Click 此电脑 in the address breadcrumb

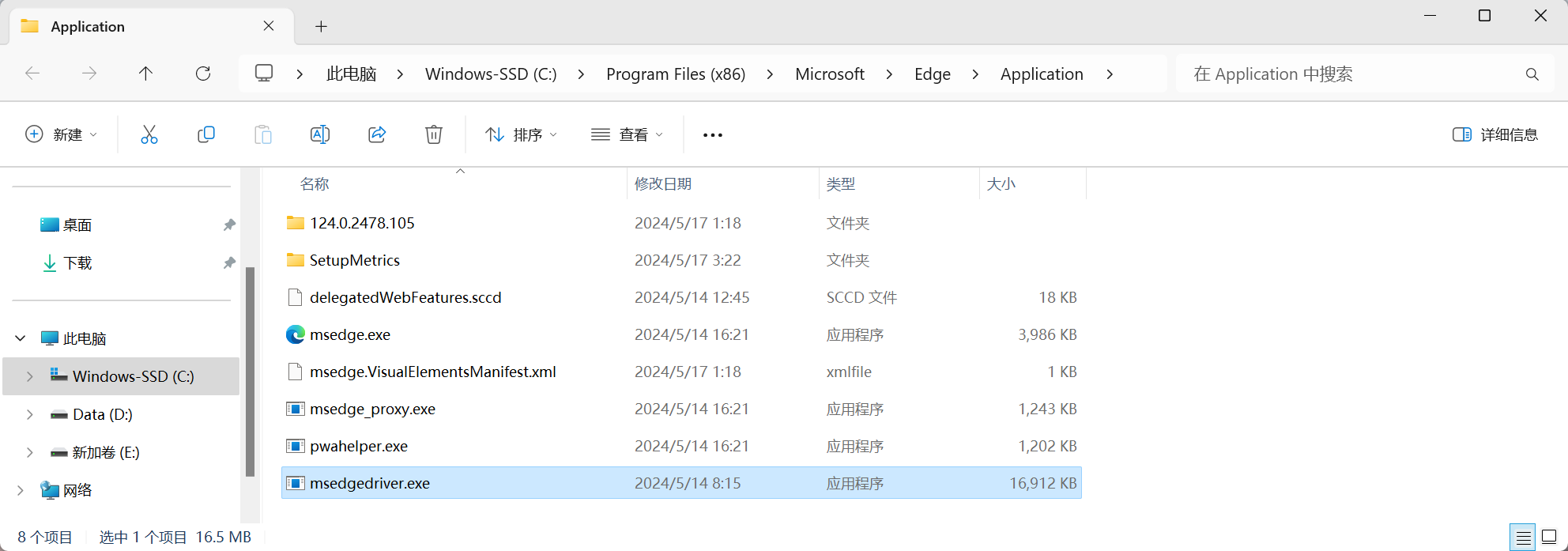pyautogui.click(x=352, y=74)
